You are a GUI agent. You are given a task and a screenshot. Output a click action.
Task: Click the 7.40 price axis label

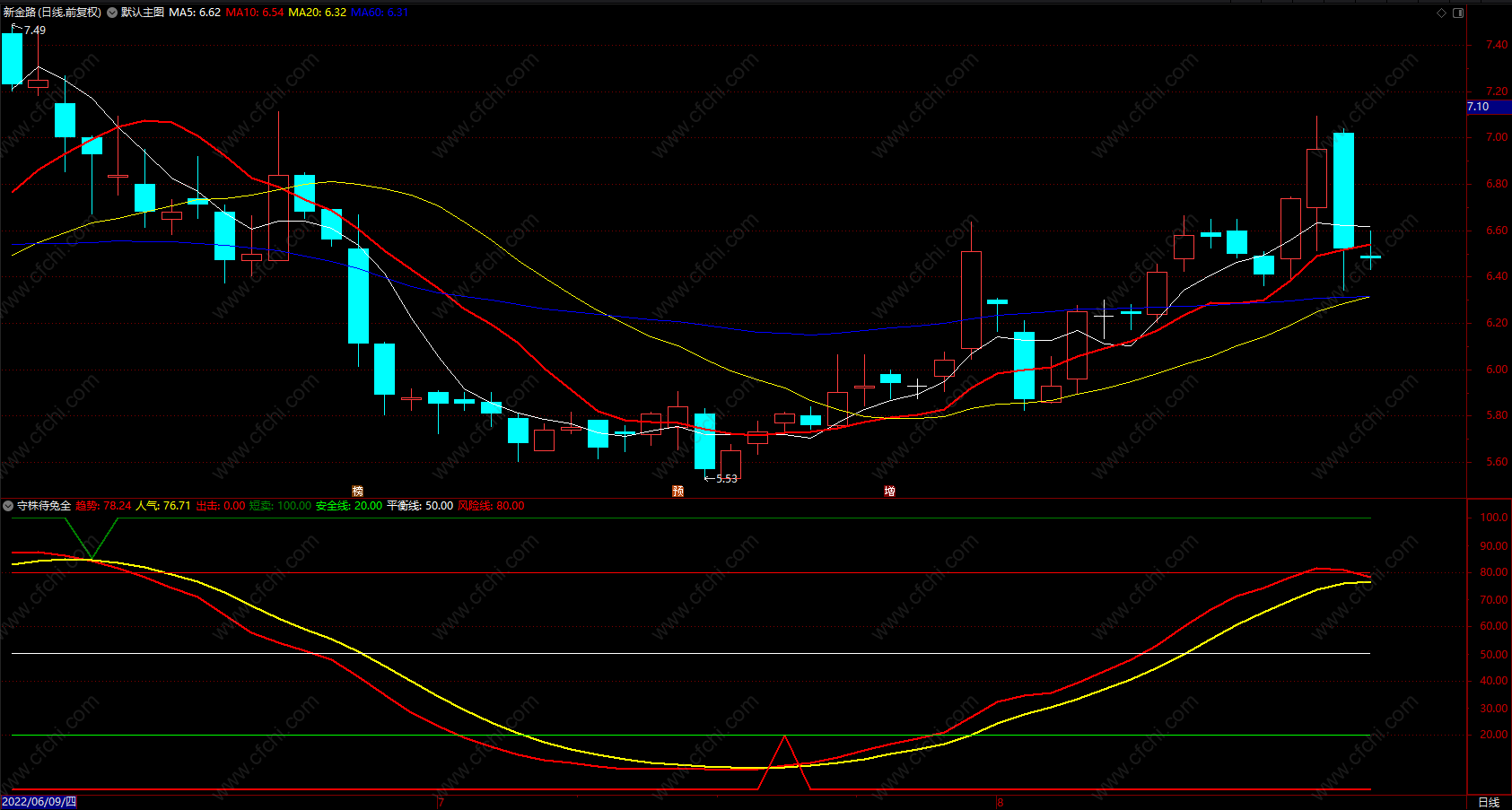pos(1497,45)
